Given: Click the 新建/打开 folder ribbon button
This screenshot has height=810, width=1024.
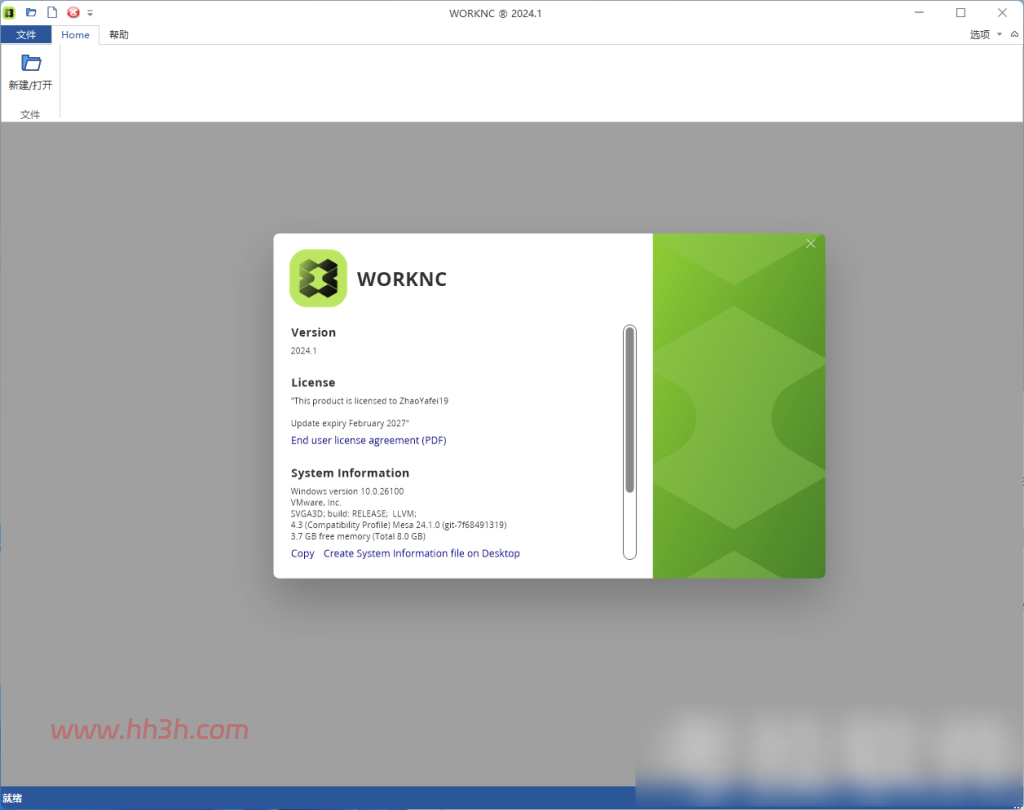Looking at the screenshot, I should point(30,73).
